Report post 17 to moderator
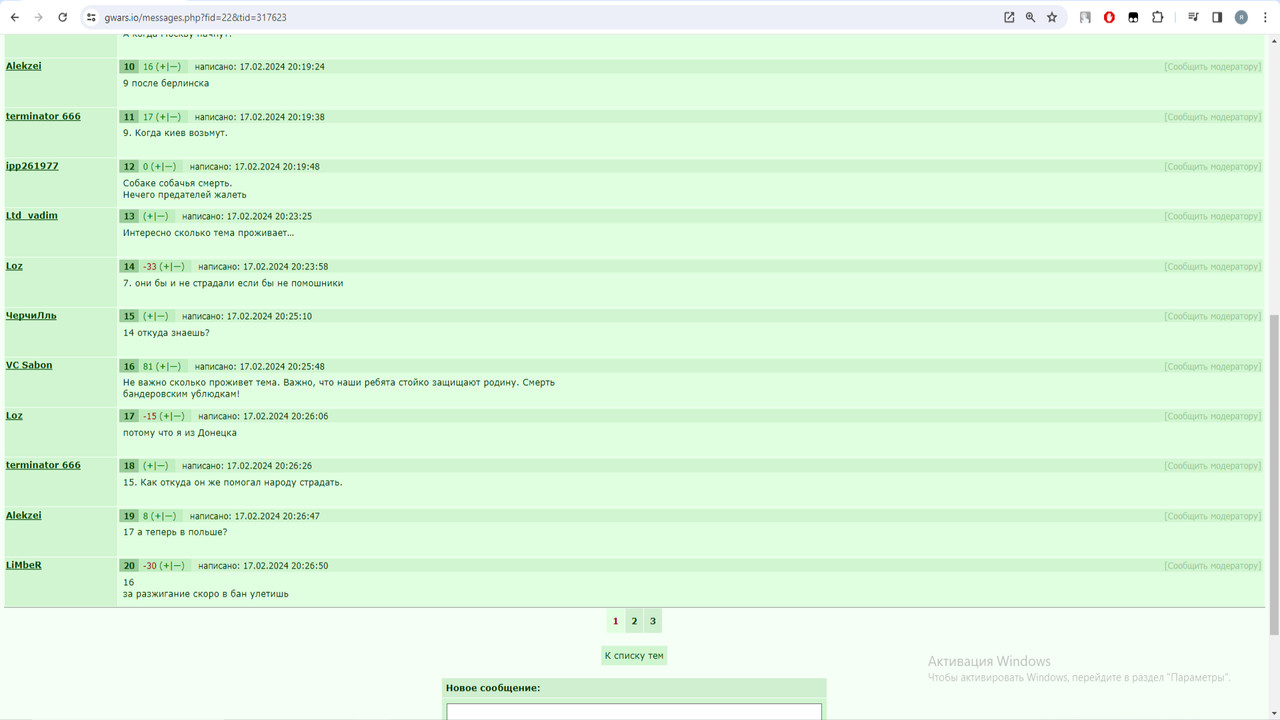Viewport: 1280px width, 720px height. pos(1212,416)
